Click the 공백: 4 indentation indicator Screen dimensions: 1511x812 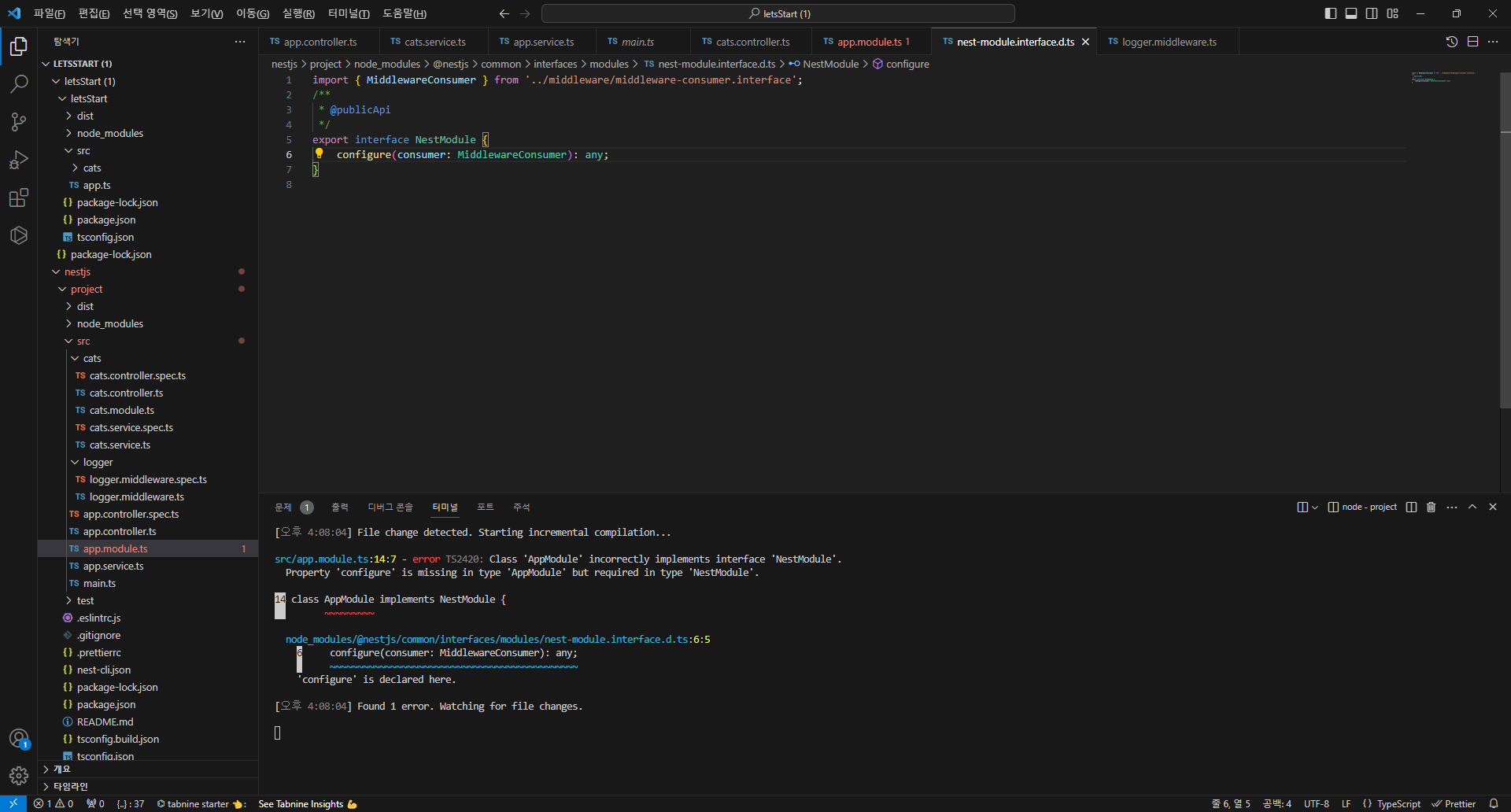tap(1277, 803)
